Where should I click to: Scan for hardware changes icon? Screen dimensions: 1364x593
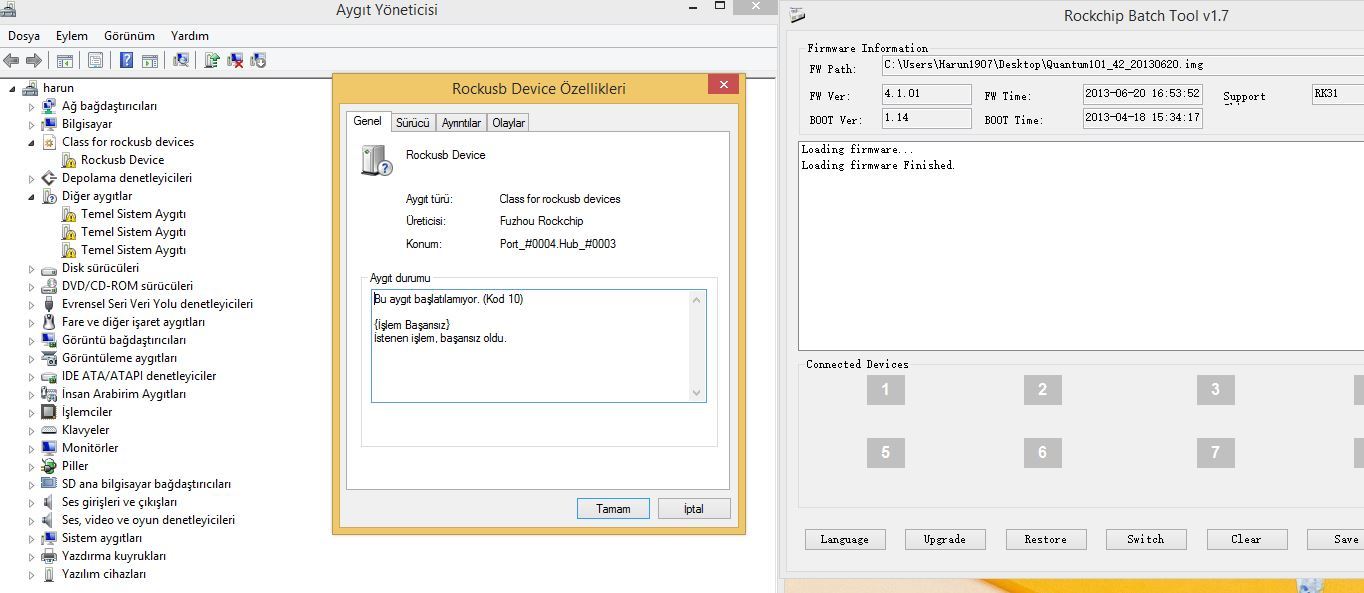[181, 61]
